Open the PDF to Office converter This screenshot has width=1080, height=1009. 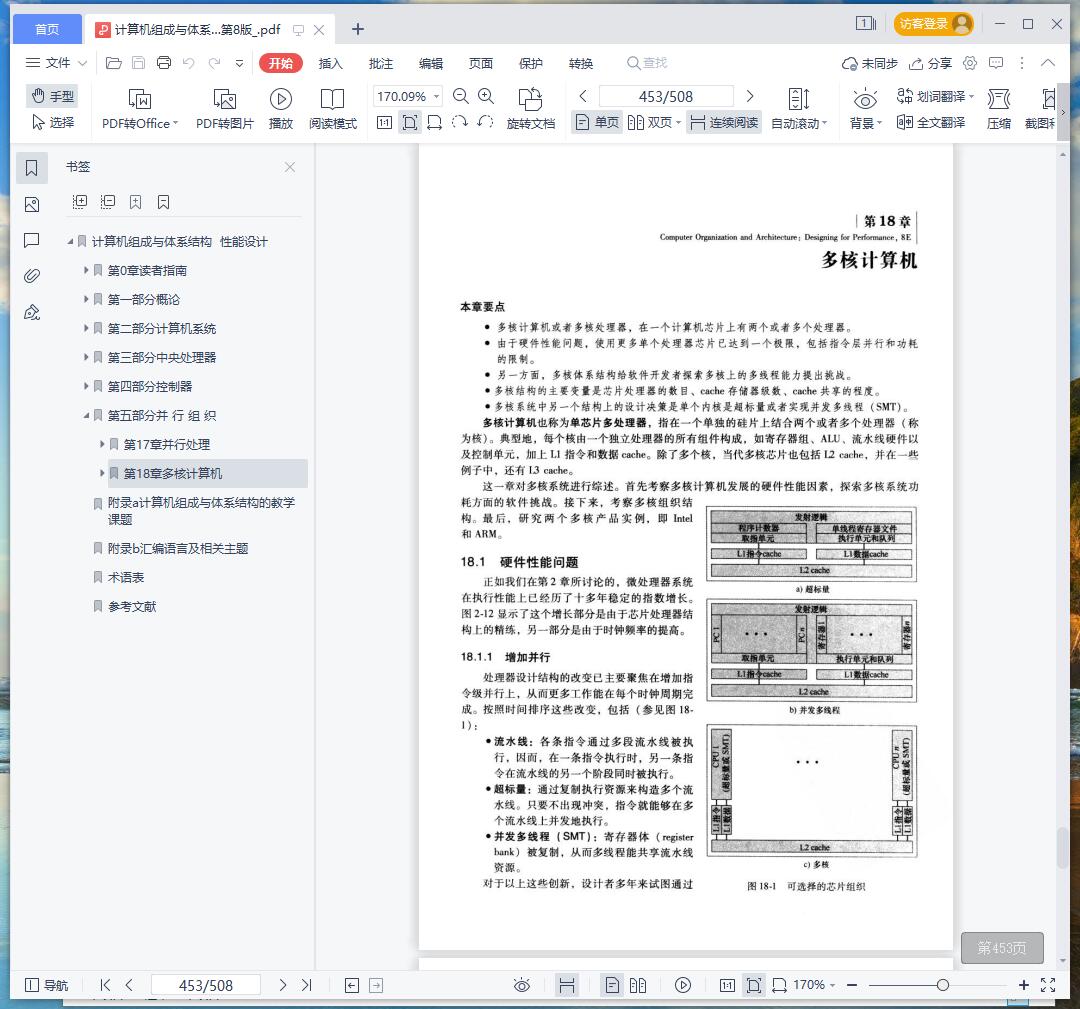coord(140,109)
